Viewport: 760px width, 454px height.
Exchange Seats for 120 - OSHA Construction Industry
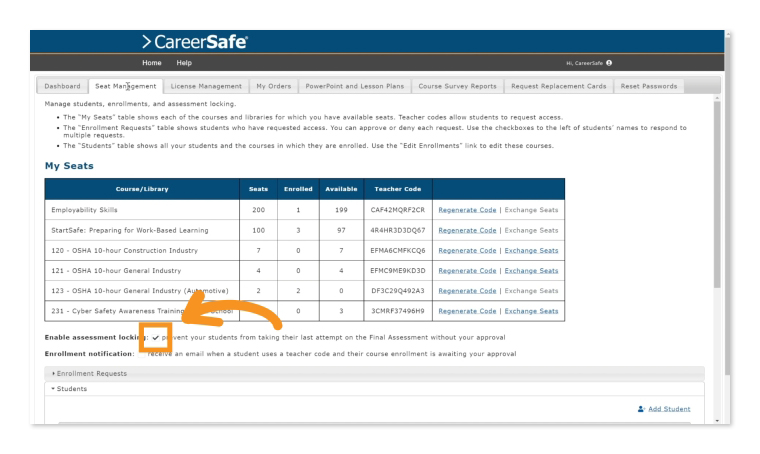pyautogui.click(x=531, y=250)
